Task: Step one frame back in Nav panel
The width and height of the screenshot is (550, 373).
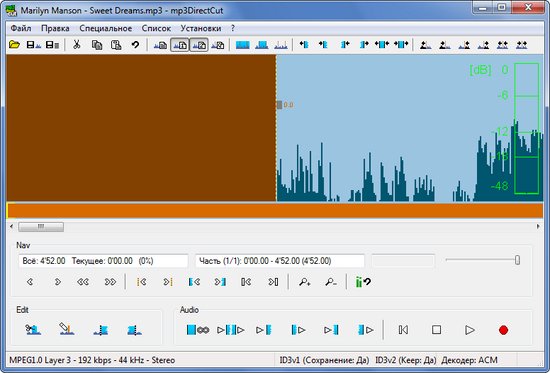Action: click(30, 281)
